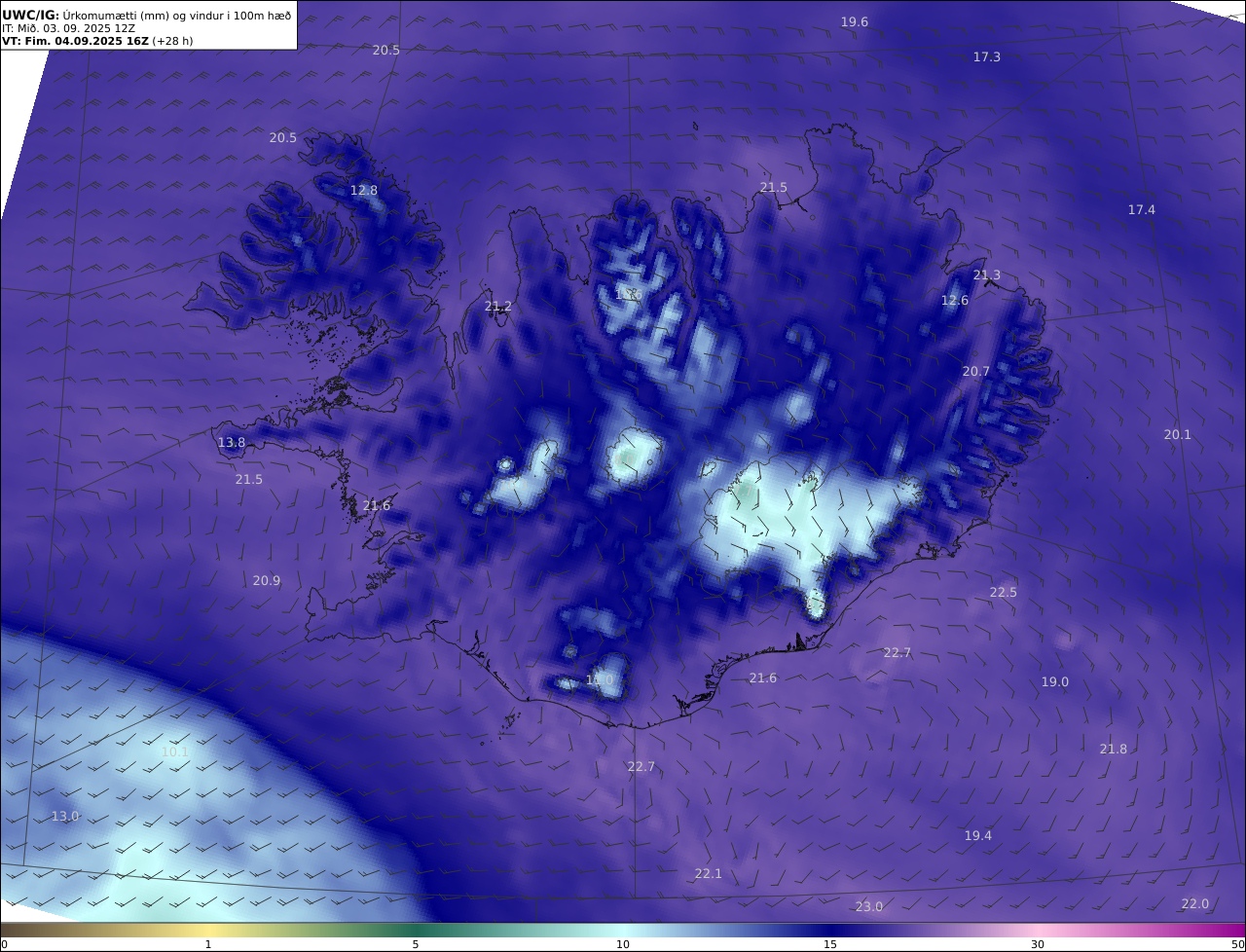Click the 13.8 value label
Screen dimensions: 1246x952
point(232,443)
